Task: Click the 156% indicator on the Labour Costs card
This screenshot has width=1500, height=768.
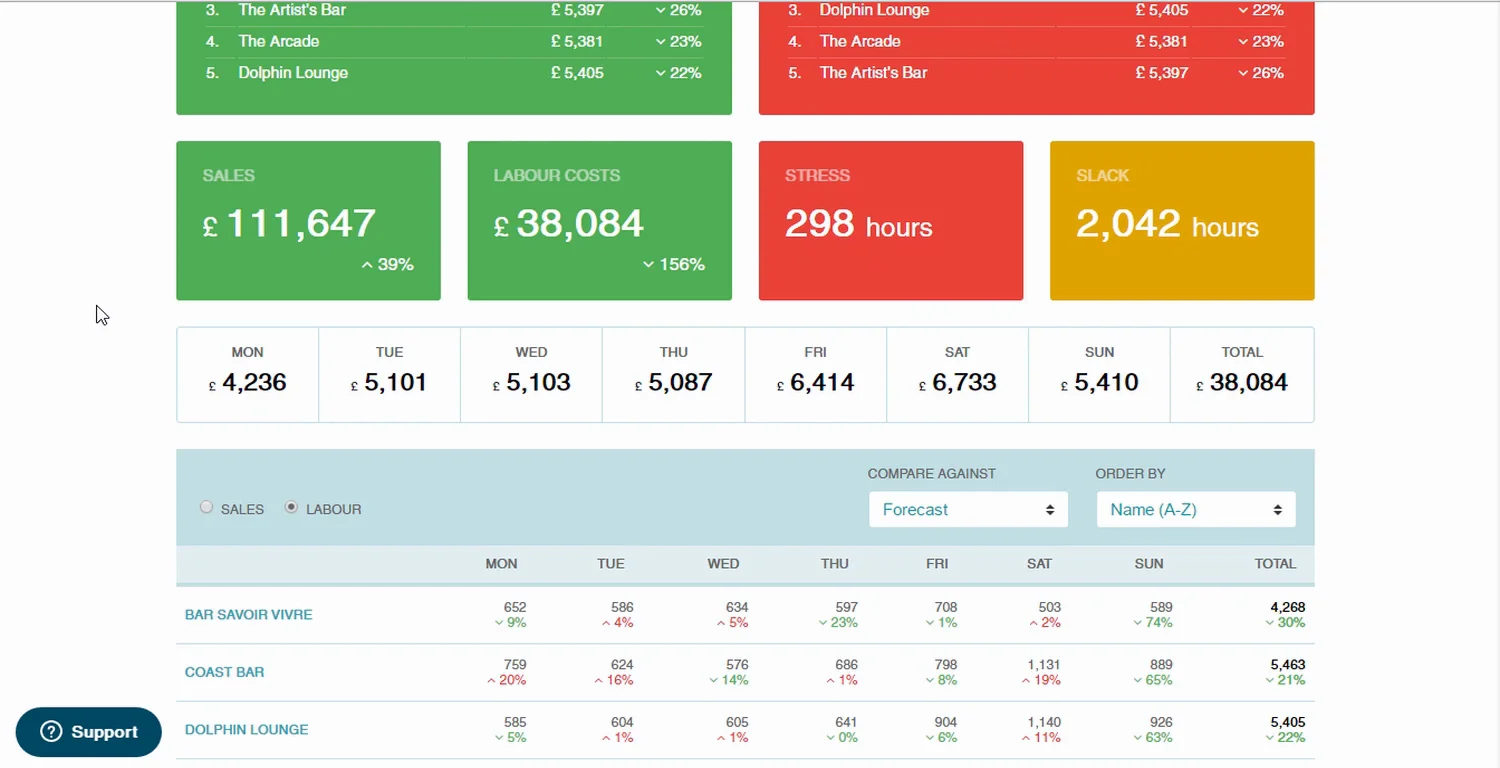Action: pos(674,265)
